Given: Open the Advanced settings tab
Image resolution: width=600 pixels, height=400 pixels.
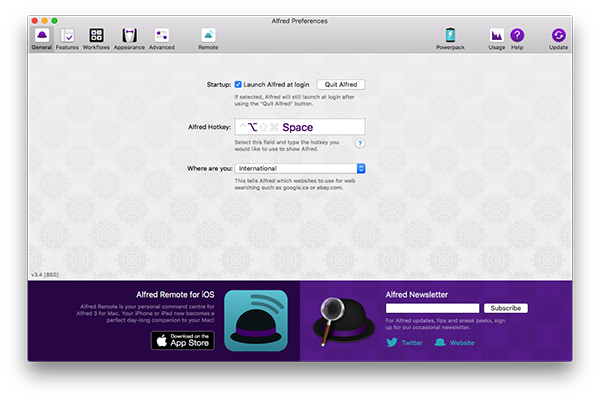Looking at the screenshot, I should click(x=162, y=39).
